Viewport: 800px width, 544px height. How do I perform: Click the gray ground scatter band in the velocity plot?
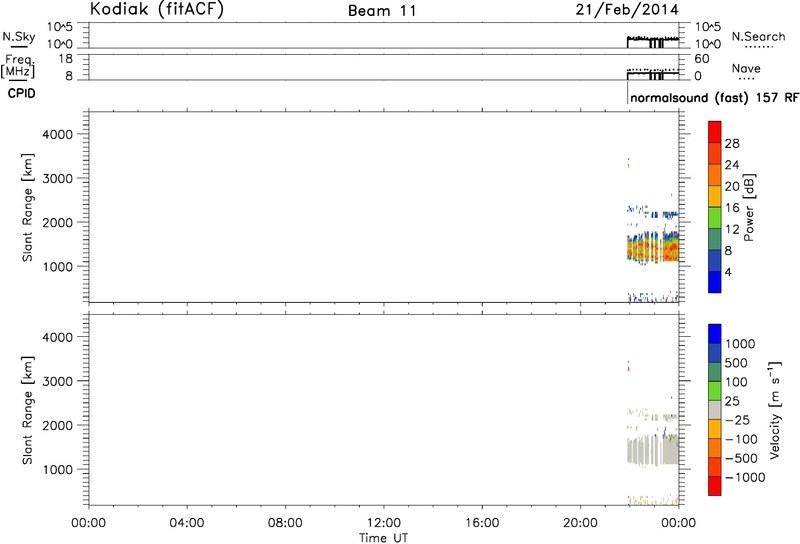tap(653, 449)
